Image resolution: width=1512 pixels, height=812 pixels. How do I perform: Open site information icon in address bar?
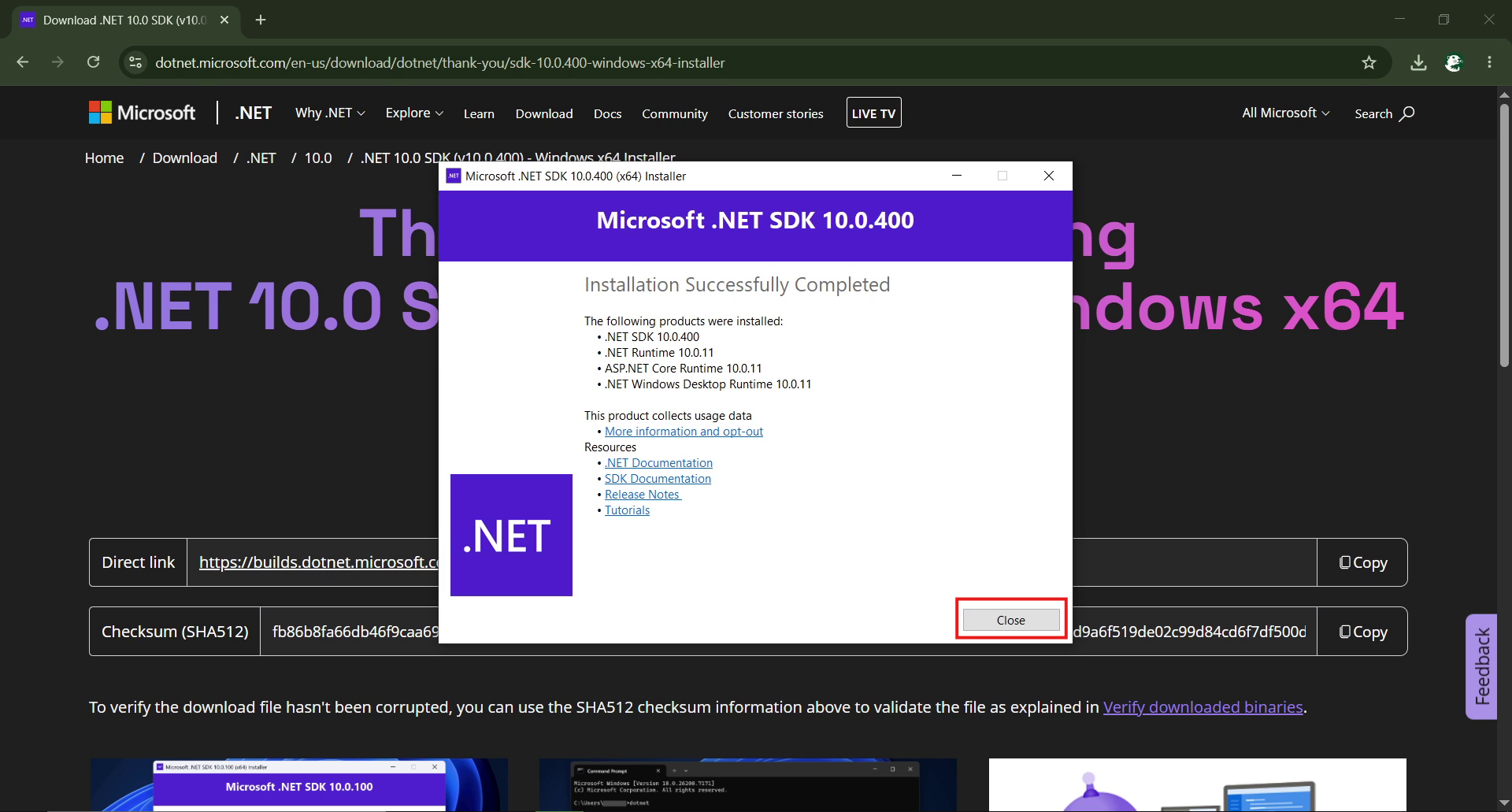[135, 62]
